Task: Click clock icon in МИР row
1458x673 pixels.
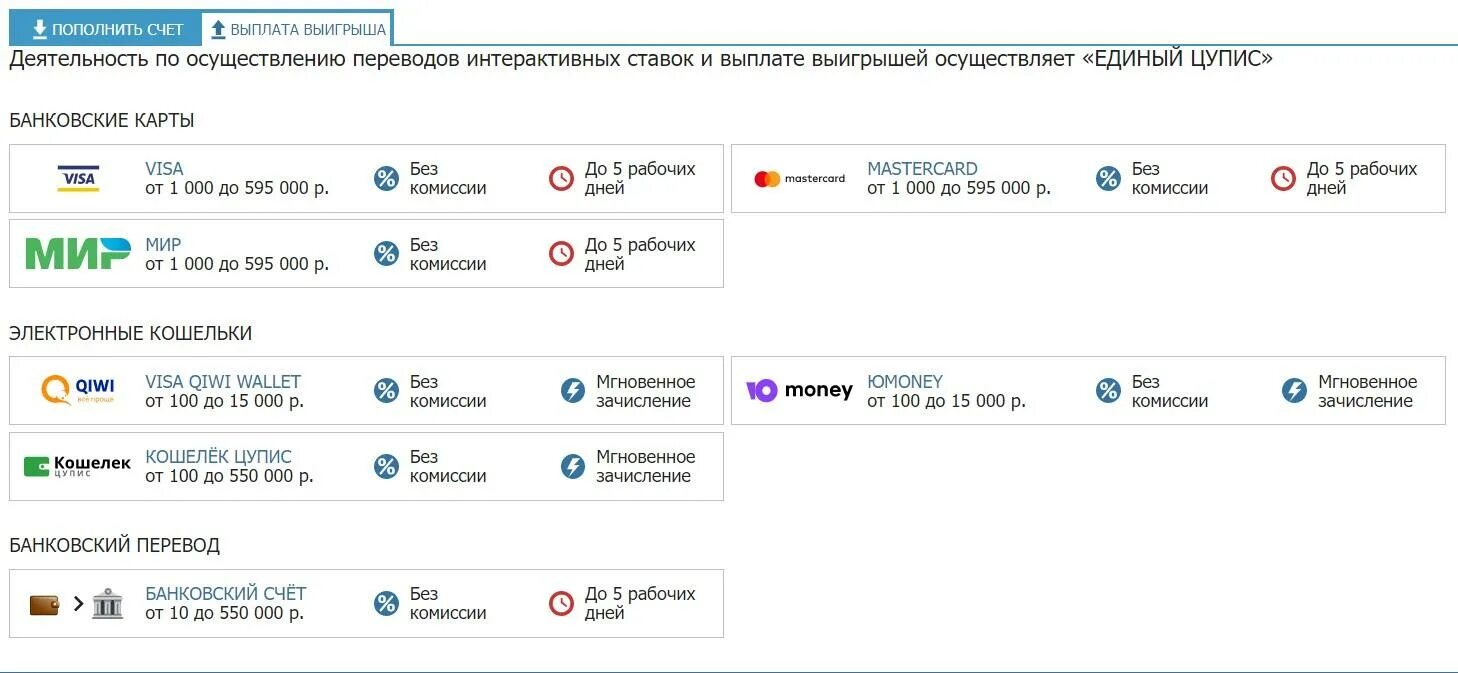Action: coord(561,254)
